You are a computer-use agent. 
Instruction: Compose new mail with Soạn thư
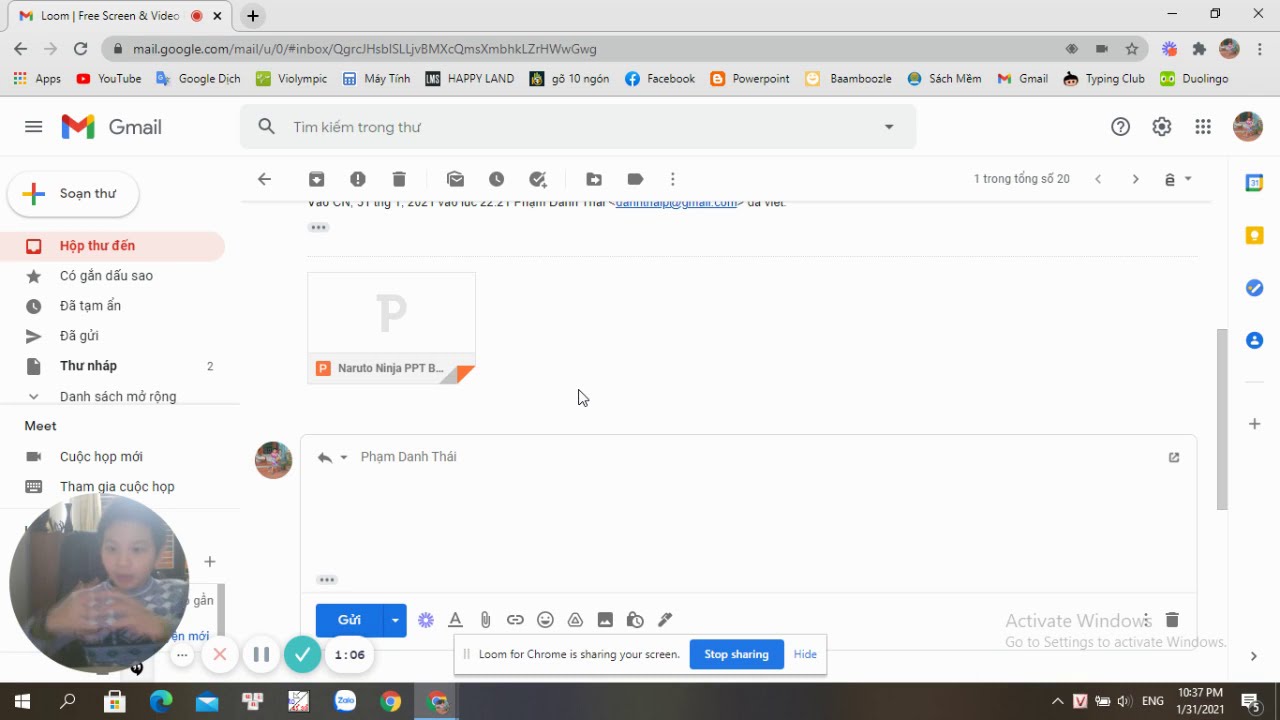click(73, 194)
